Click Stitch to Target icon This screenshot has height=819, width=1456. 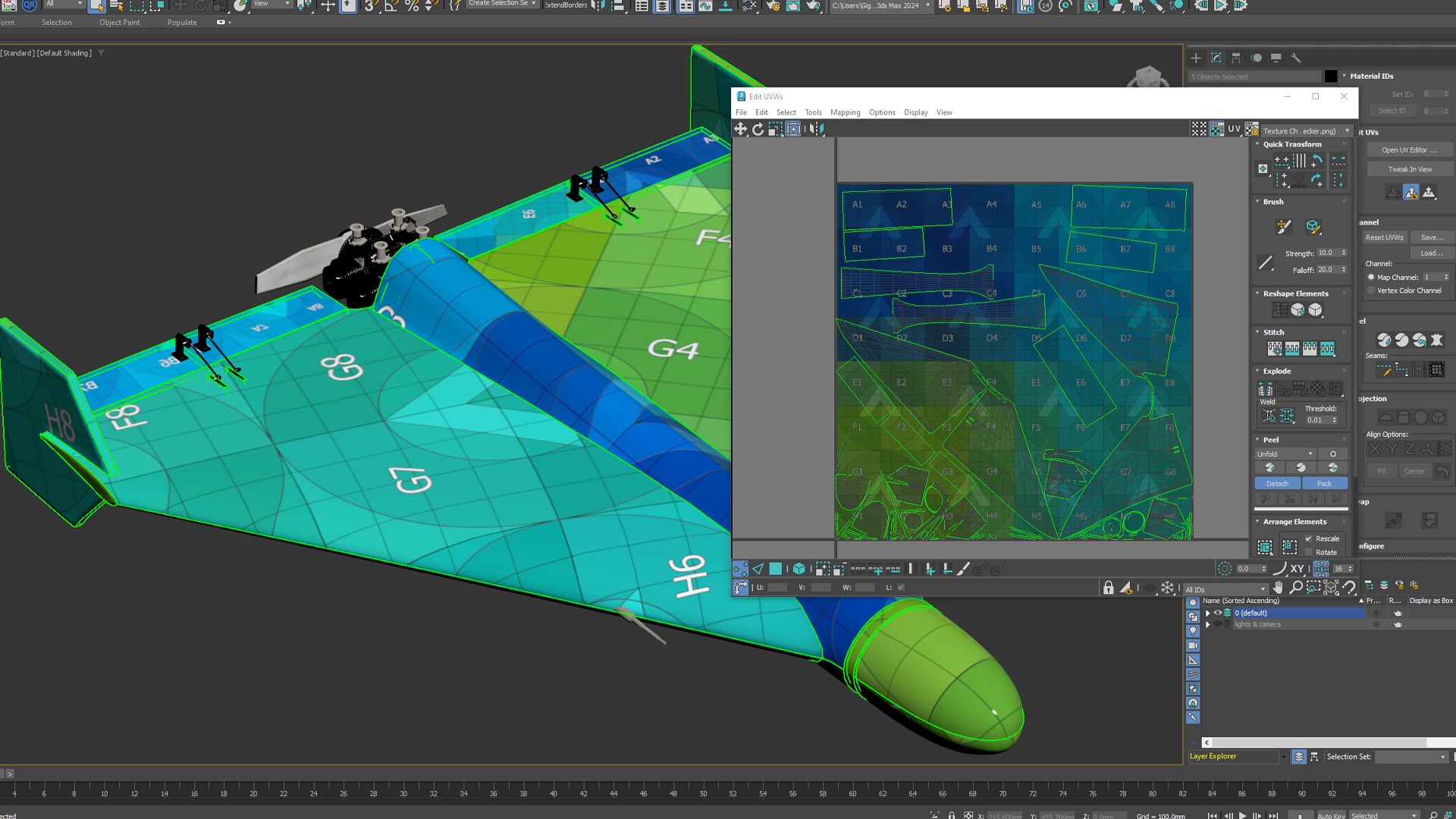1274,349
